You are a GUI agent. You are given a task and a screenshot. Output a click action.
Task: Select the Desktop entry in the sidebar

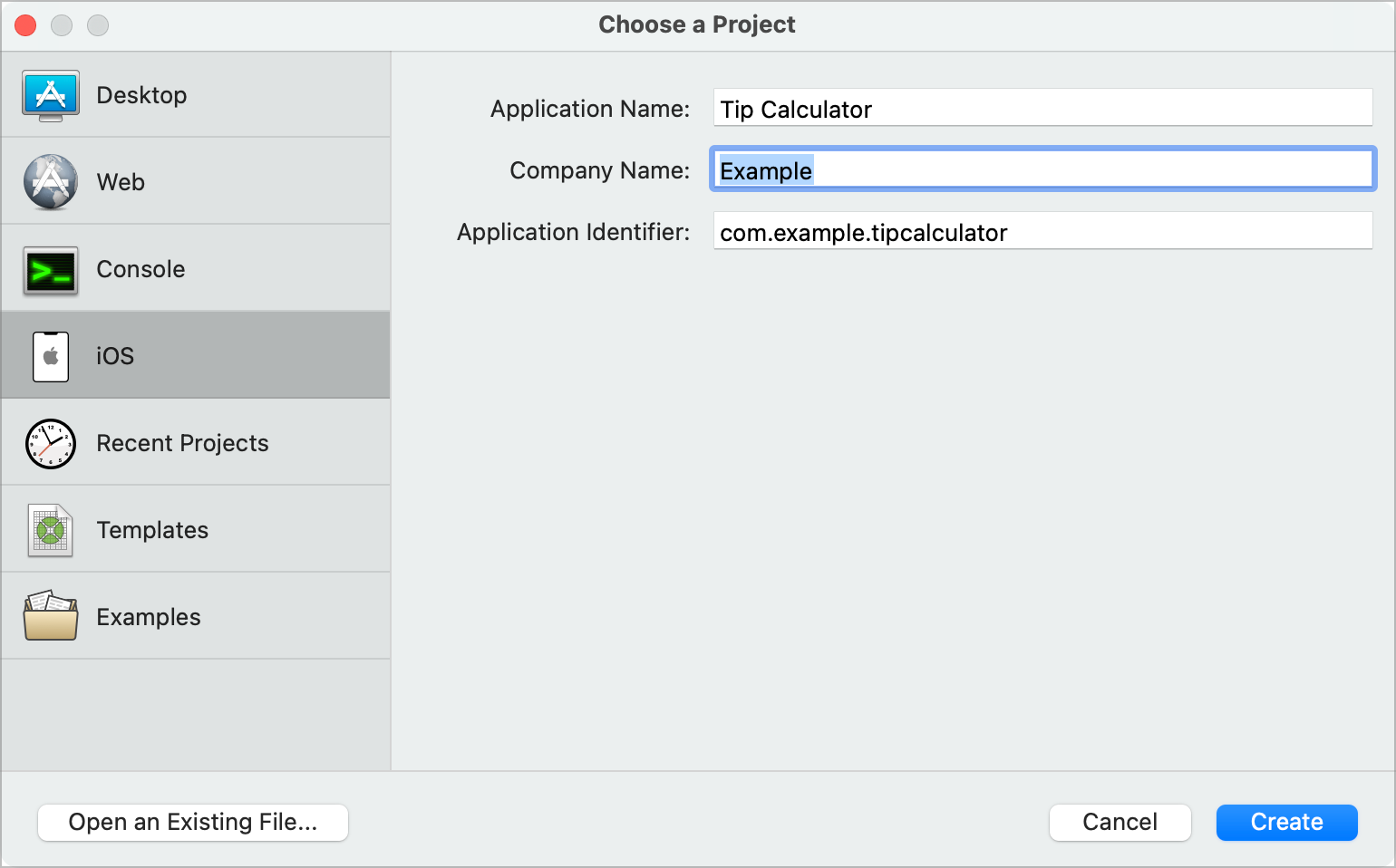tap(141, 94)
